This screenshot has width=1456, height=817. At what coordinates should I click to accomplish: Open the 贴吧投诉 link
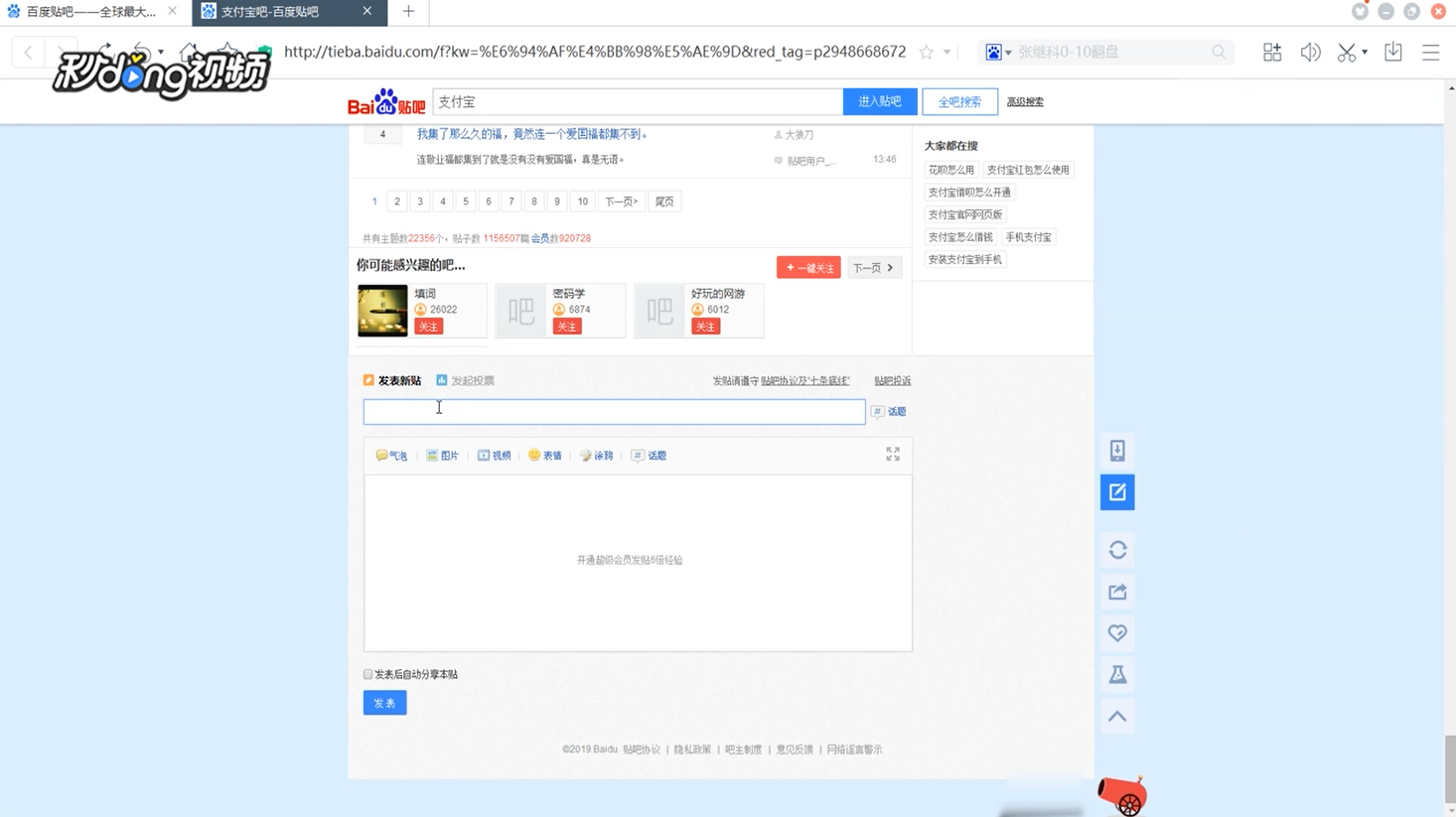(x=892, y=381)
